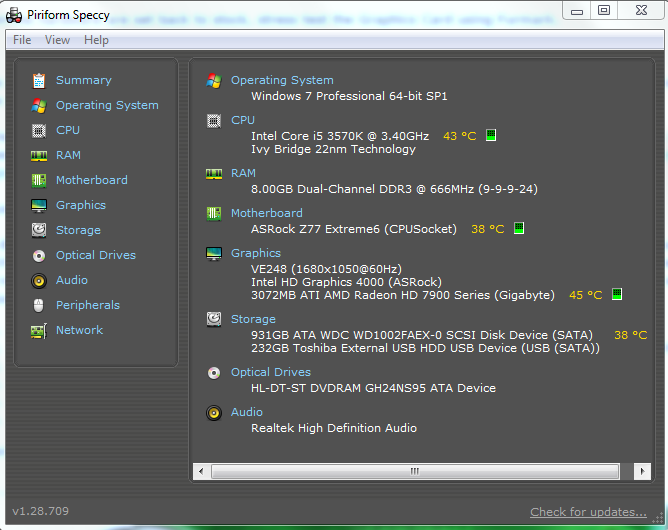The image size is (668, 530).
Task: Click the scrollbar right arrow
Action: [642, 471]
